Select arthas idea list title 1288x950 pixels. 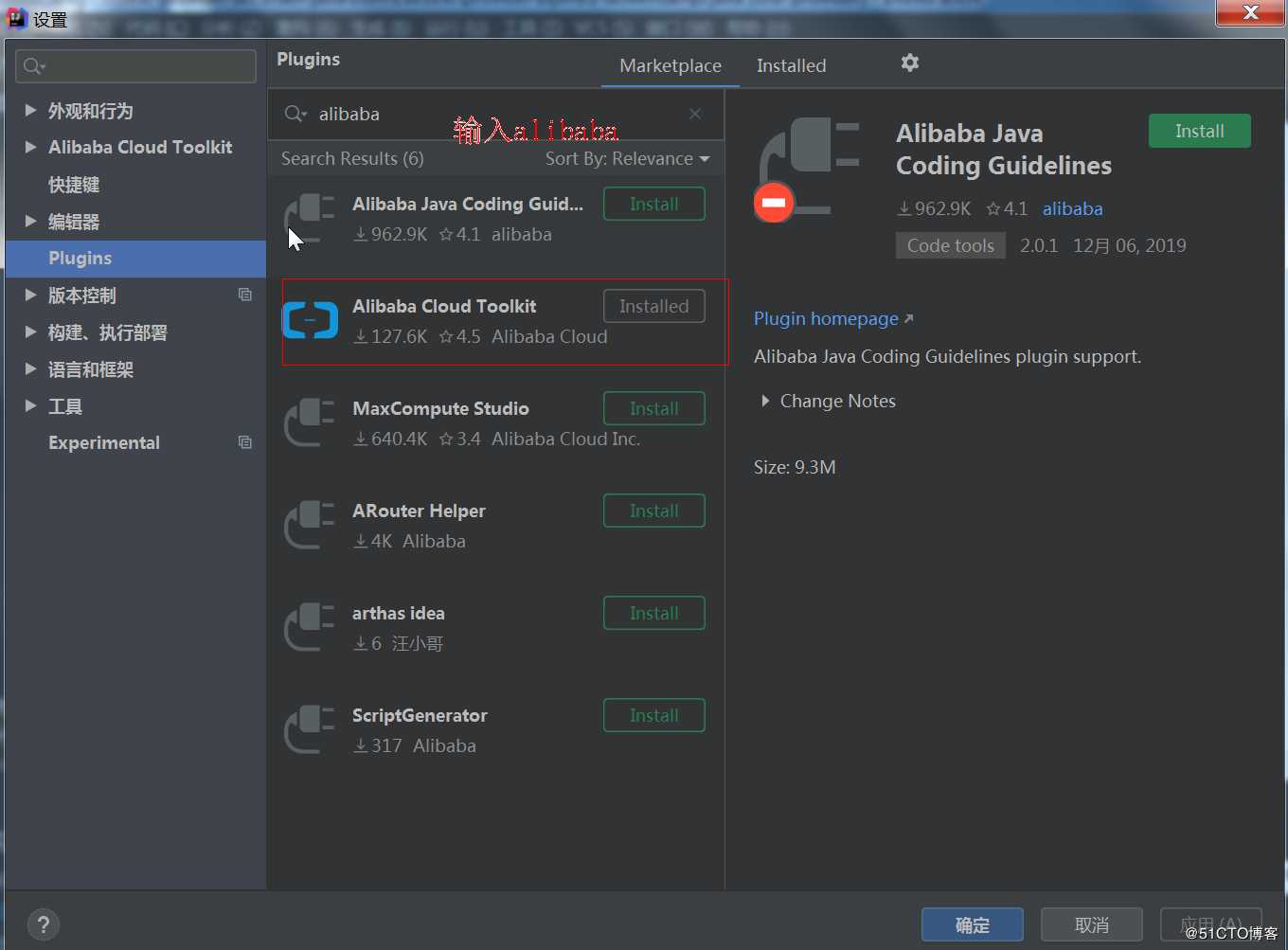(398, 613)
